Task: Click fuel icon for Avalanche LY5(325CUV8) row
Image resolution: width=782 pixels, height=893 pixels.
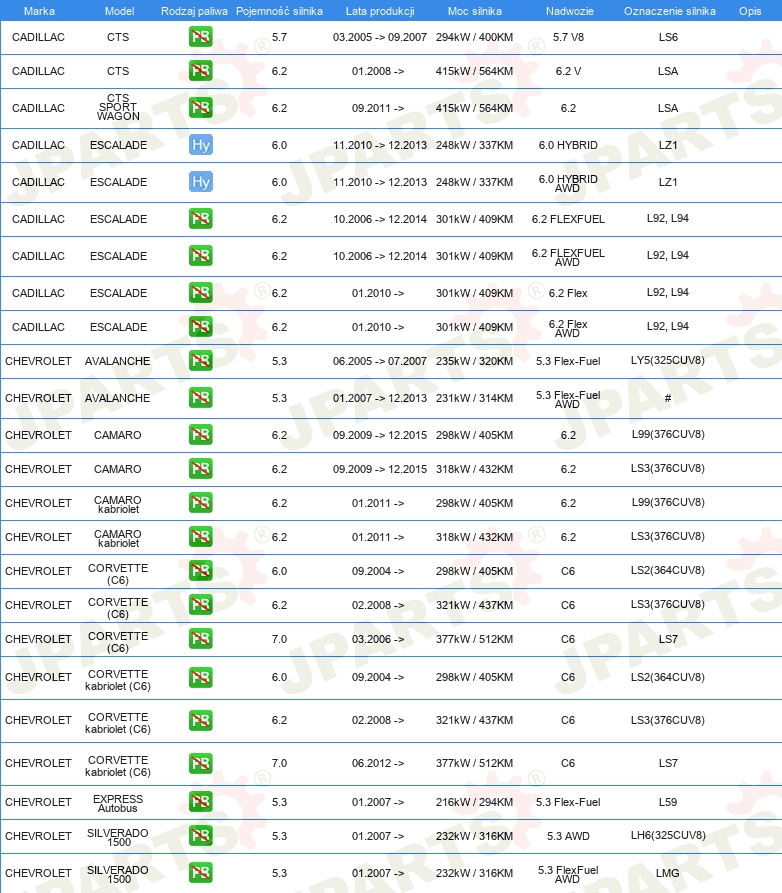Action: 200,361
